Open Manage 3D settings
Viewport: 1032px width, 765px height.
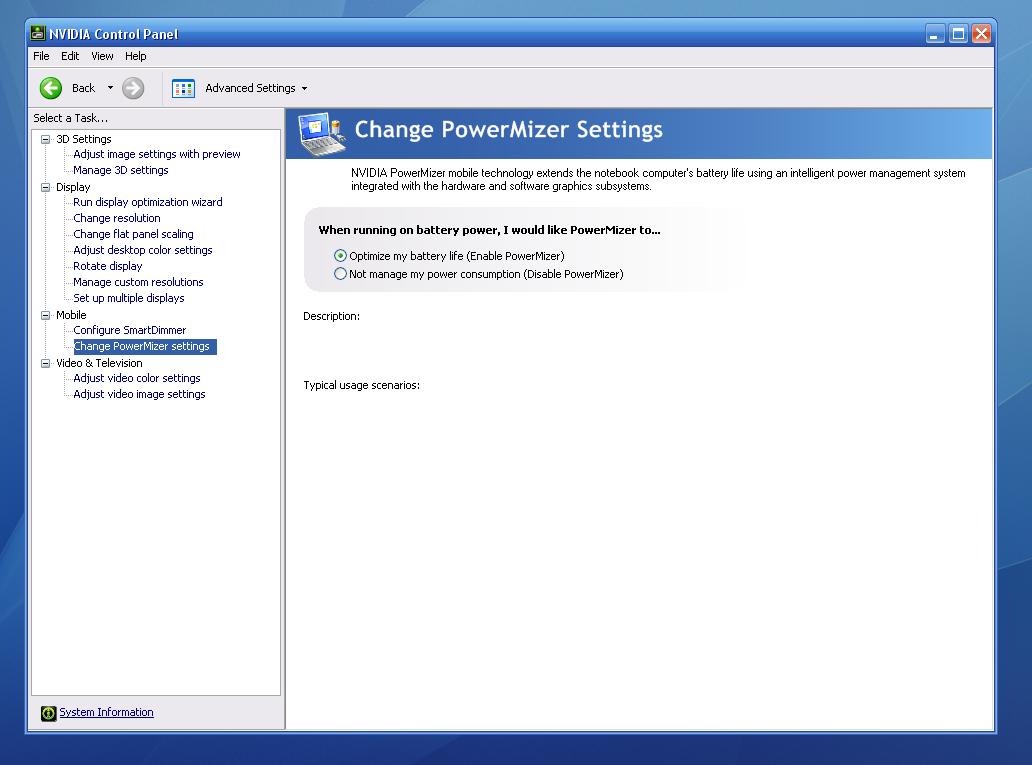click(120, 170)
